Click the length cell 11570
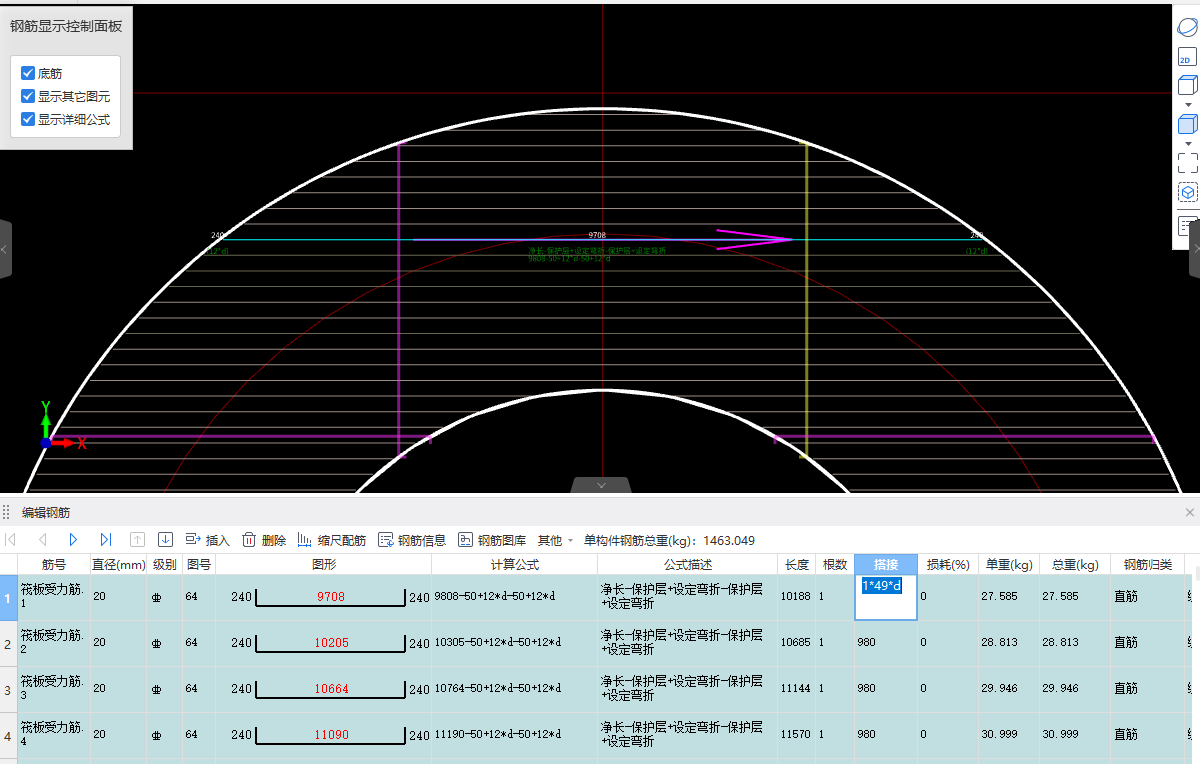Screen dimensions: 1200x764 click(x=797, y=735)
